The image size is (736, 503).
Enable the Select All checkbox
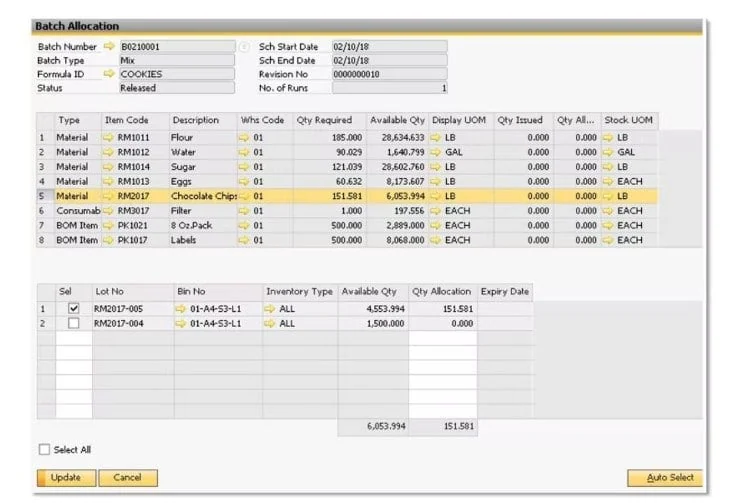44,450
